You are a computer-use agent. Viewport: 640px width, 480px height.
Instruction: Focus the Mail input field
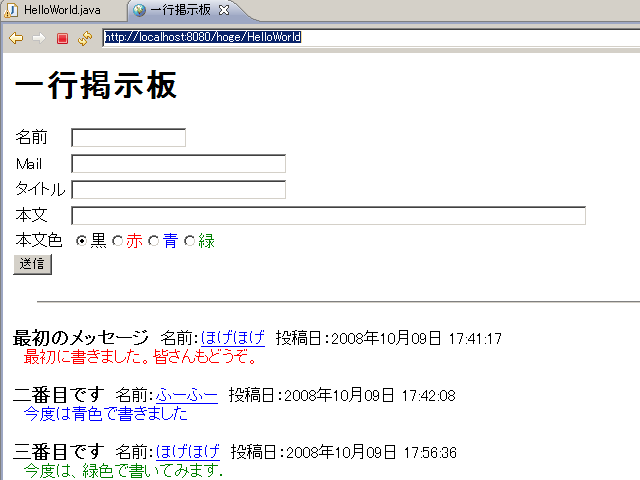click(178, 164)
